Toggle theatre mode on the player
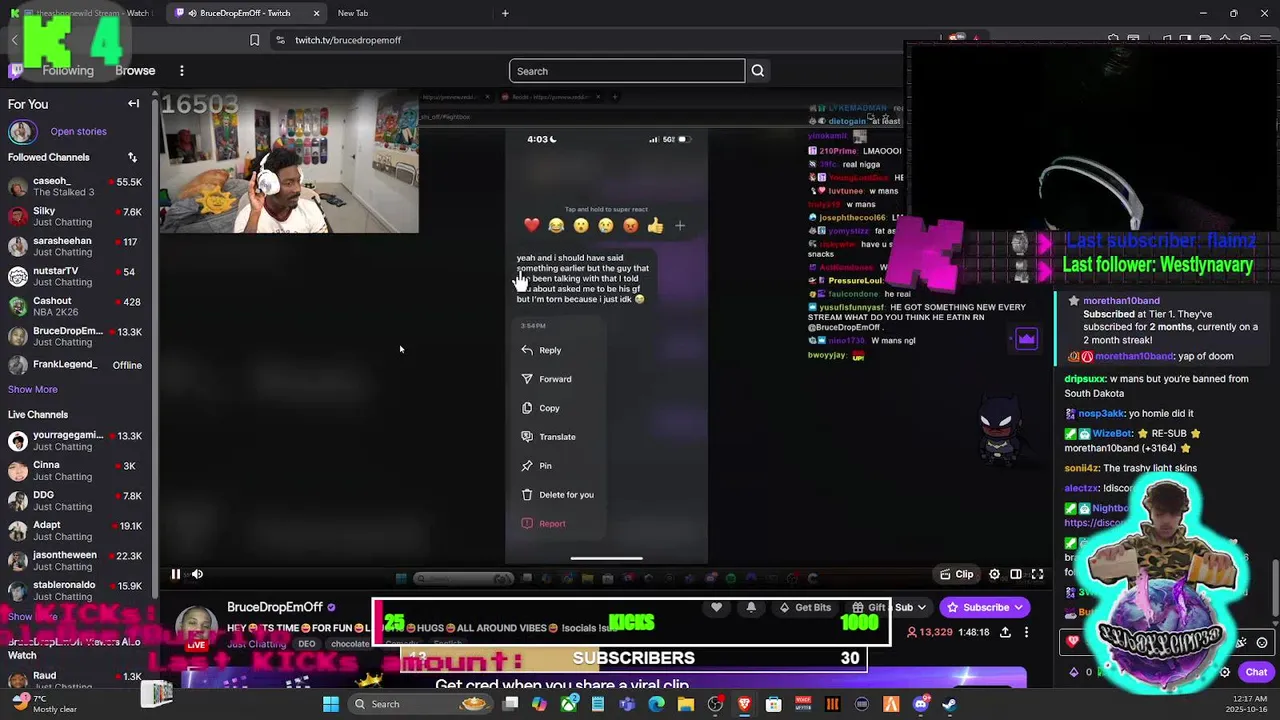Viewport: 1280px width, 720px height. click(1016, 574)
